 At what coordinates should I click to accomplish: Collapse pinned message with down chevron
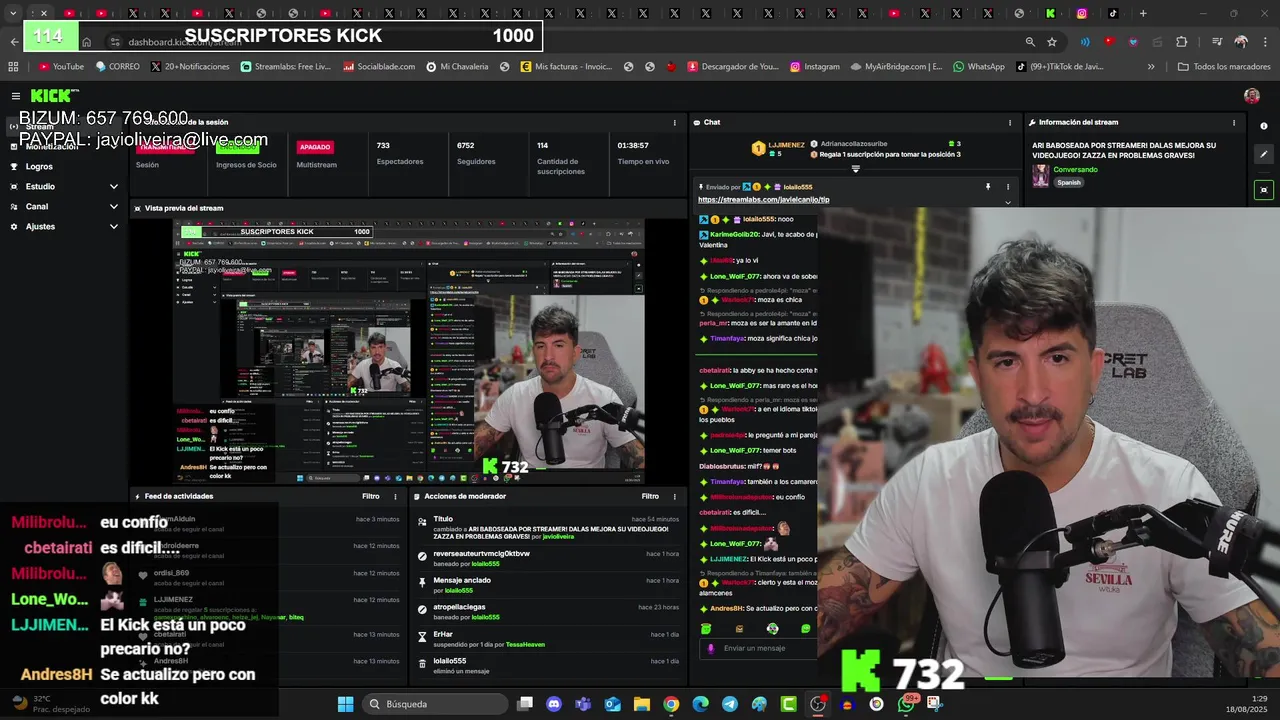click(x=1008, y=202)
